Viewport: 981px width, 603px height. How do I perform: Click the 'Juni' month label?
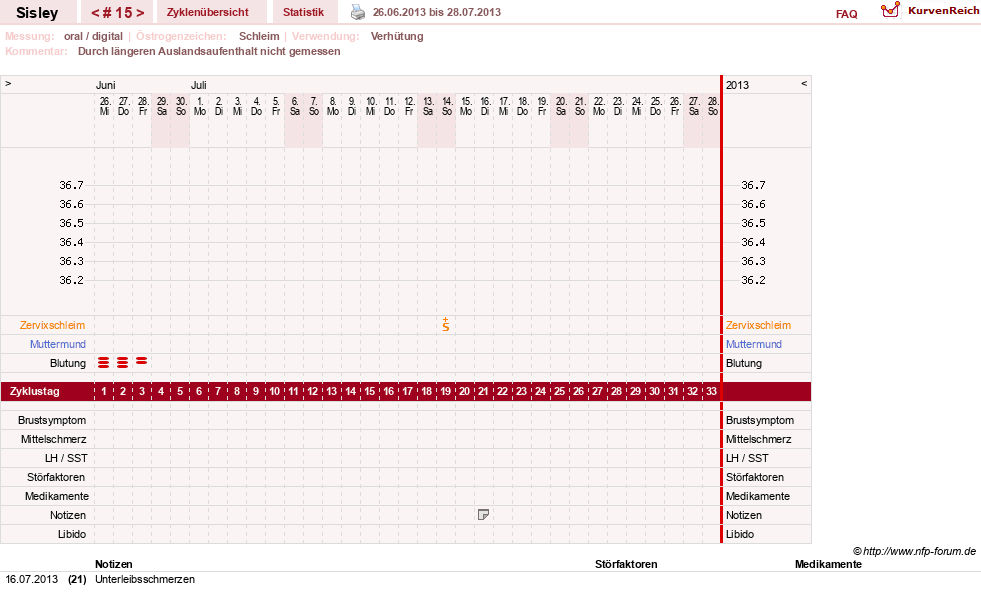click(x=105, y=85)
